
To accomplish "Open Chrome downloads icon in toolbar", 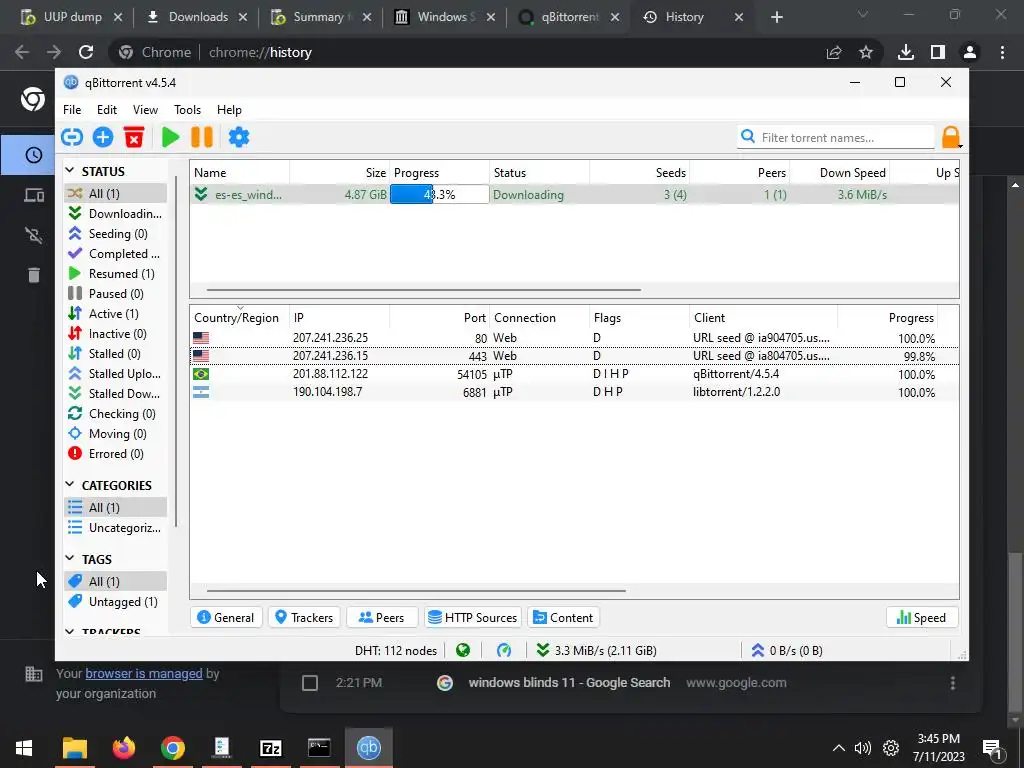I will pyautogui.click(x=906, y=52).
